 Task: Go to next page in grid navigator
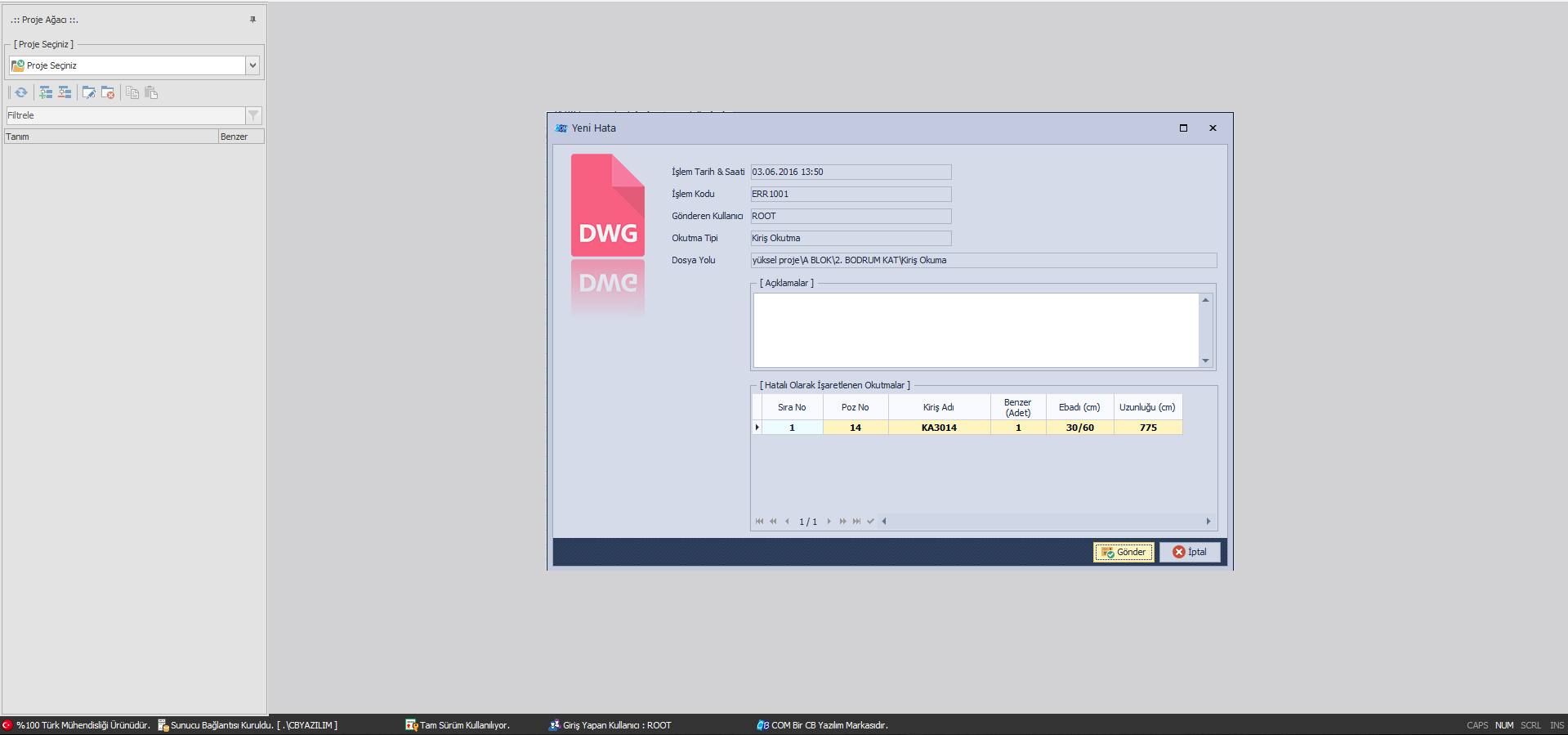point(842,521)
